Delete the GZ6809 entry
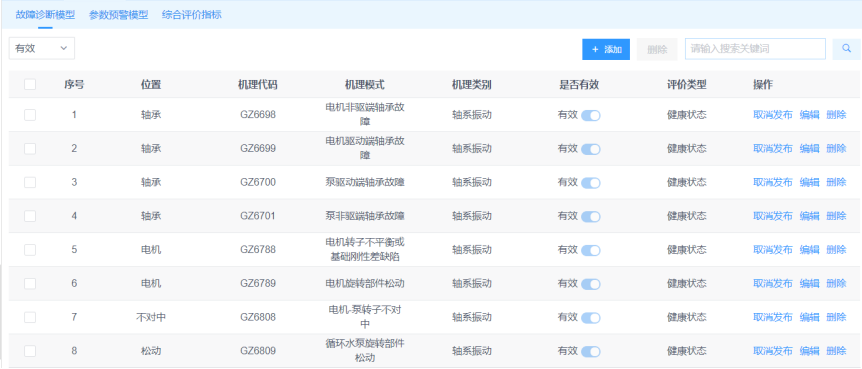Screen dimensions: 862x369 (x=836, y=351)
